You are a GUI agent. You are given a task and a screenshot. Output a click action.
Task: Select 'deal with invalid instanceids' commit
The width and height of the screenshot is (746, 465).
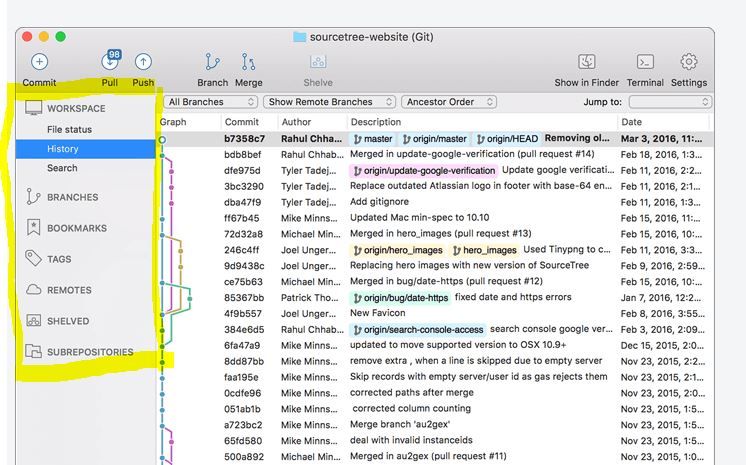click(x=434, y=440)
